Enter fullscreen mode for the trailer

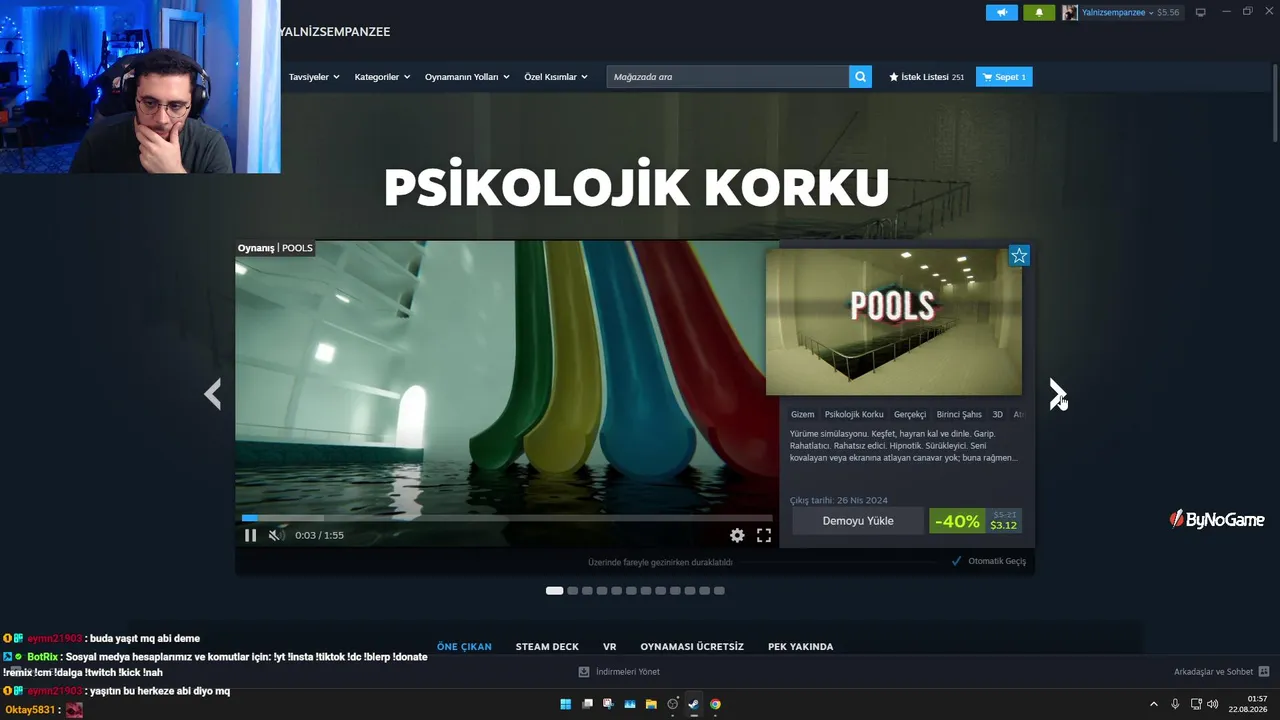(764, 535)
